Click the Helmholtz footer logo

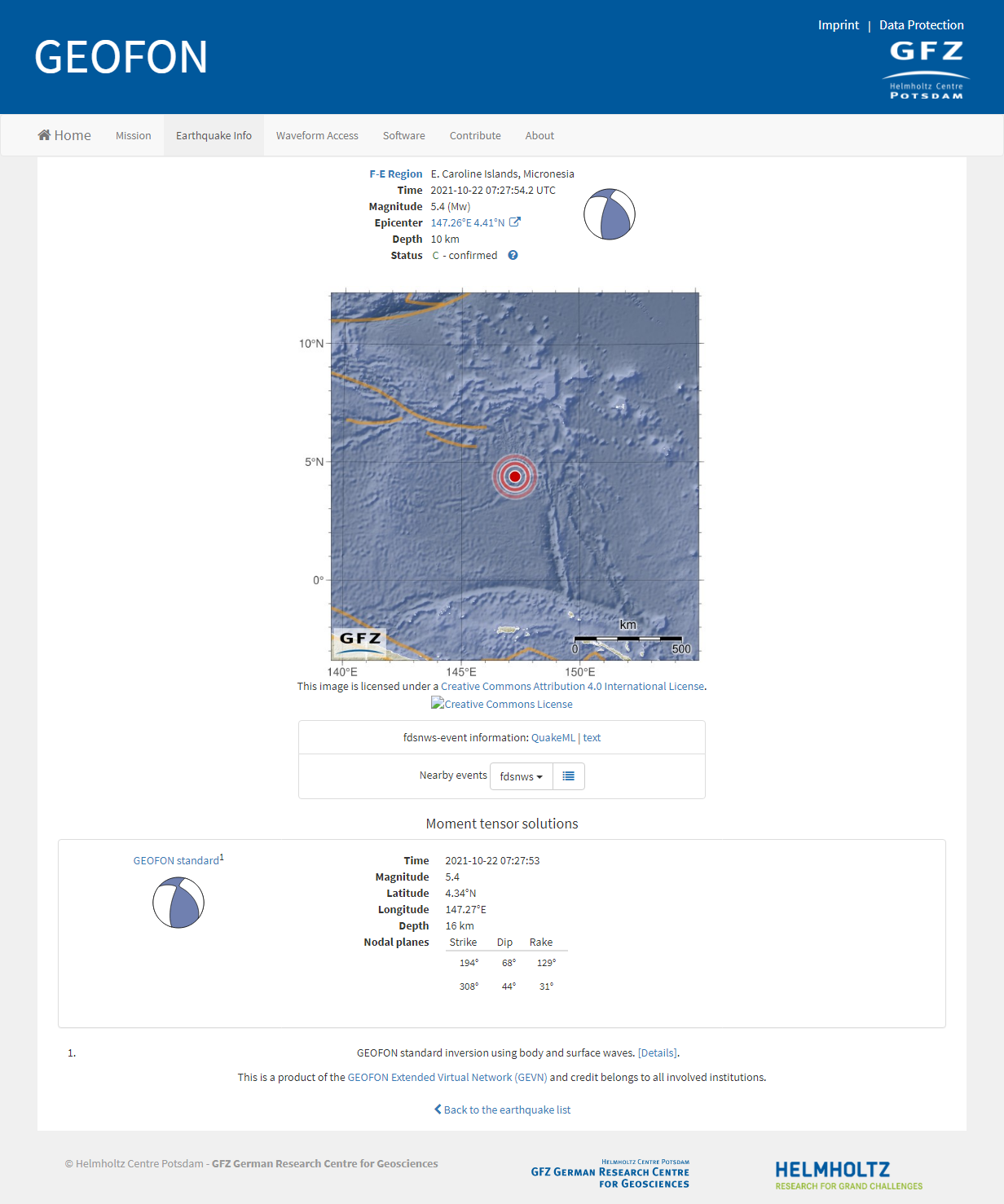(848, 1175)
